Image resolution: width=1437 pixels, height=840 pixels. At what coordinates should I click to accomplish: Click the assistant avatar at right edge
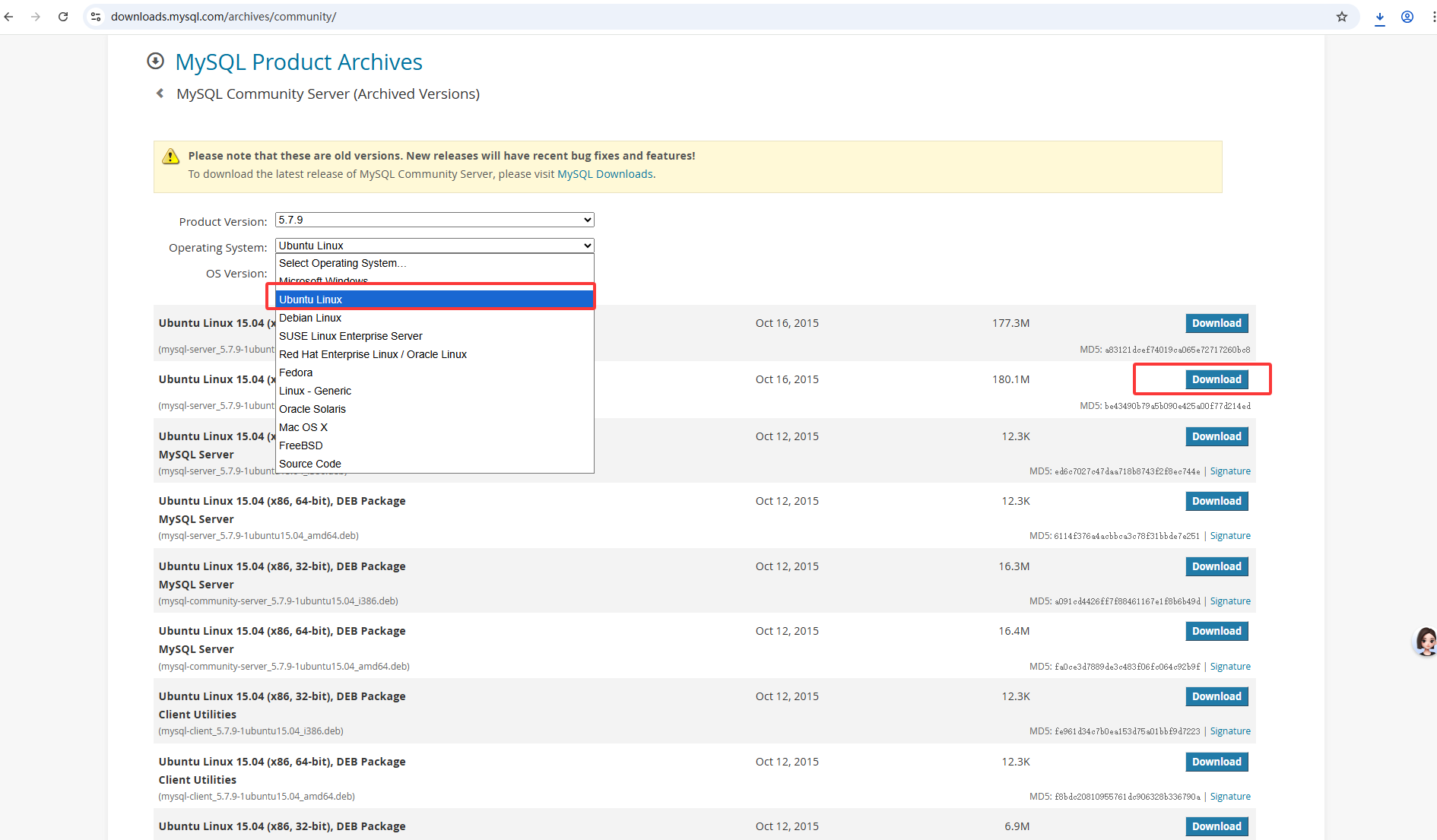click(1425, 642)
